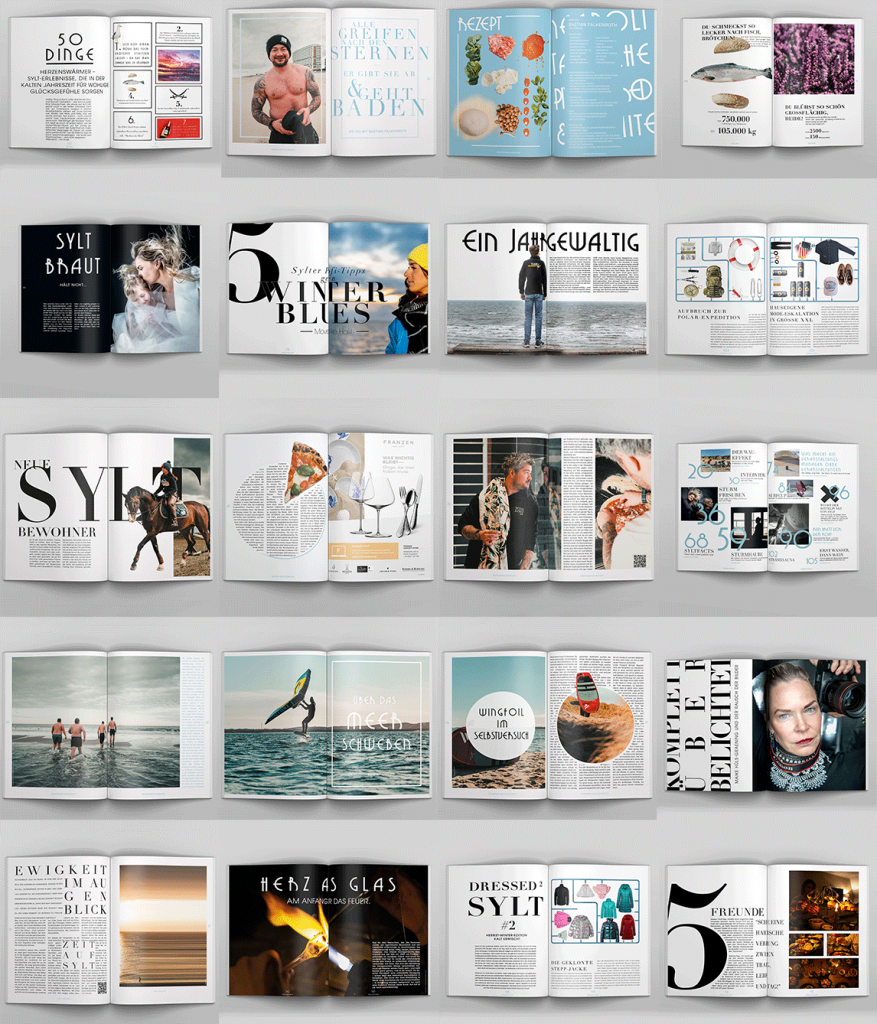Viewport: 877px width, 1024px height.
Task: Open the "Aufbruch zur Polar-Expedition" gear spread
Action: pyautogui.click(x=765, y=290)
